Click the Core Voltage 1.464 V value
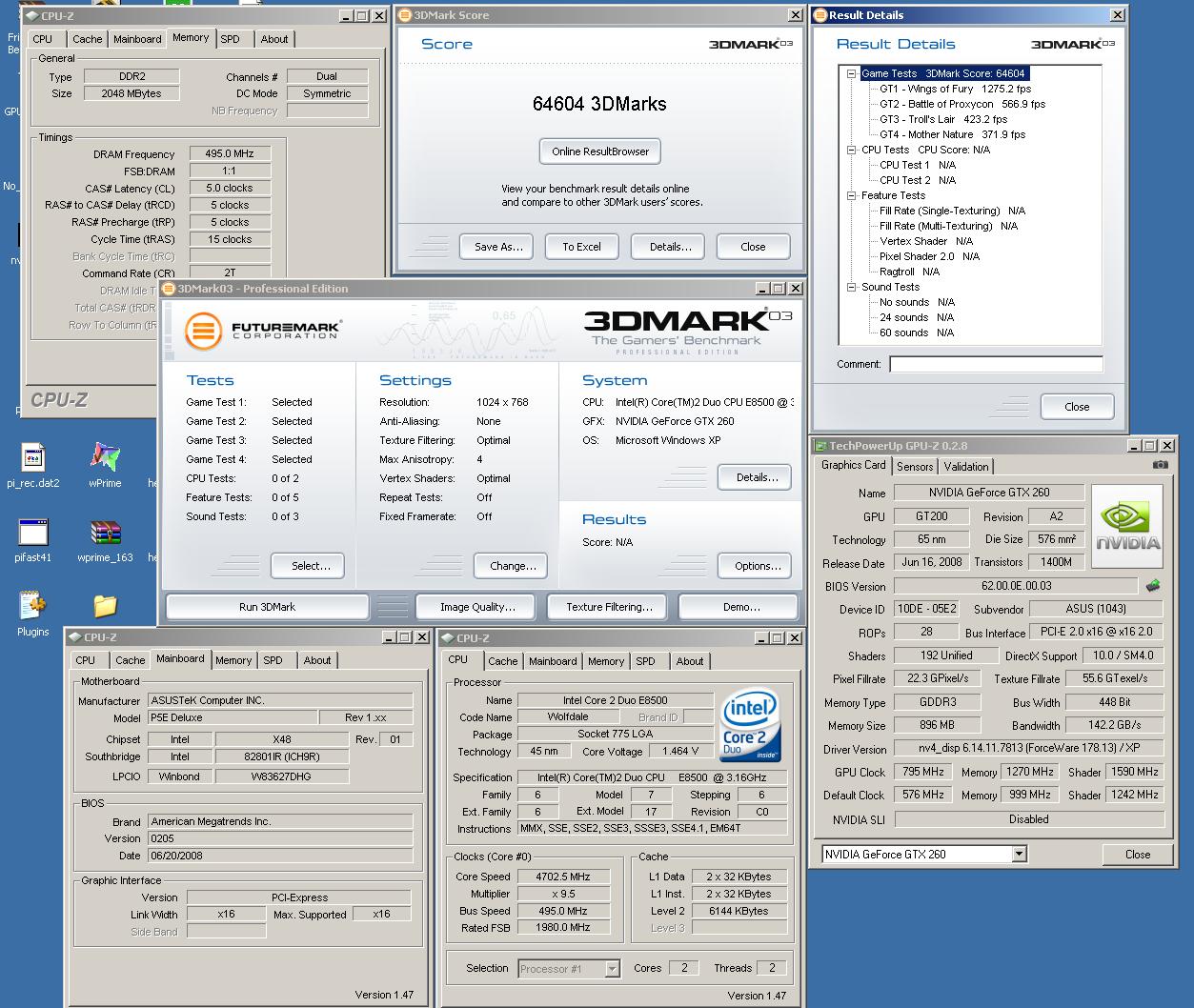The image size is (1194, 1008). pyautogui.click(x=680, y=751)
